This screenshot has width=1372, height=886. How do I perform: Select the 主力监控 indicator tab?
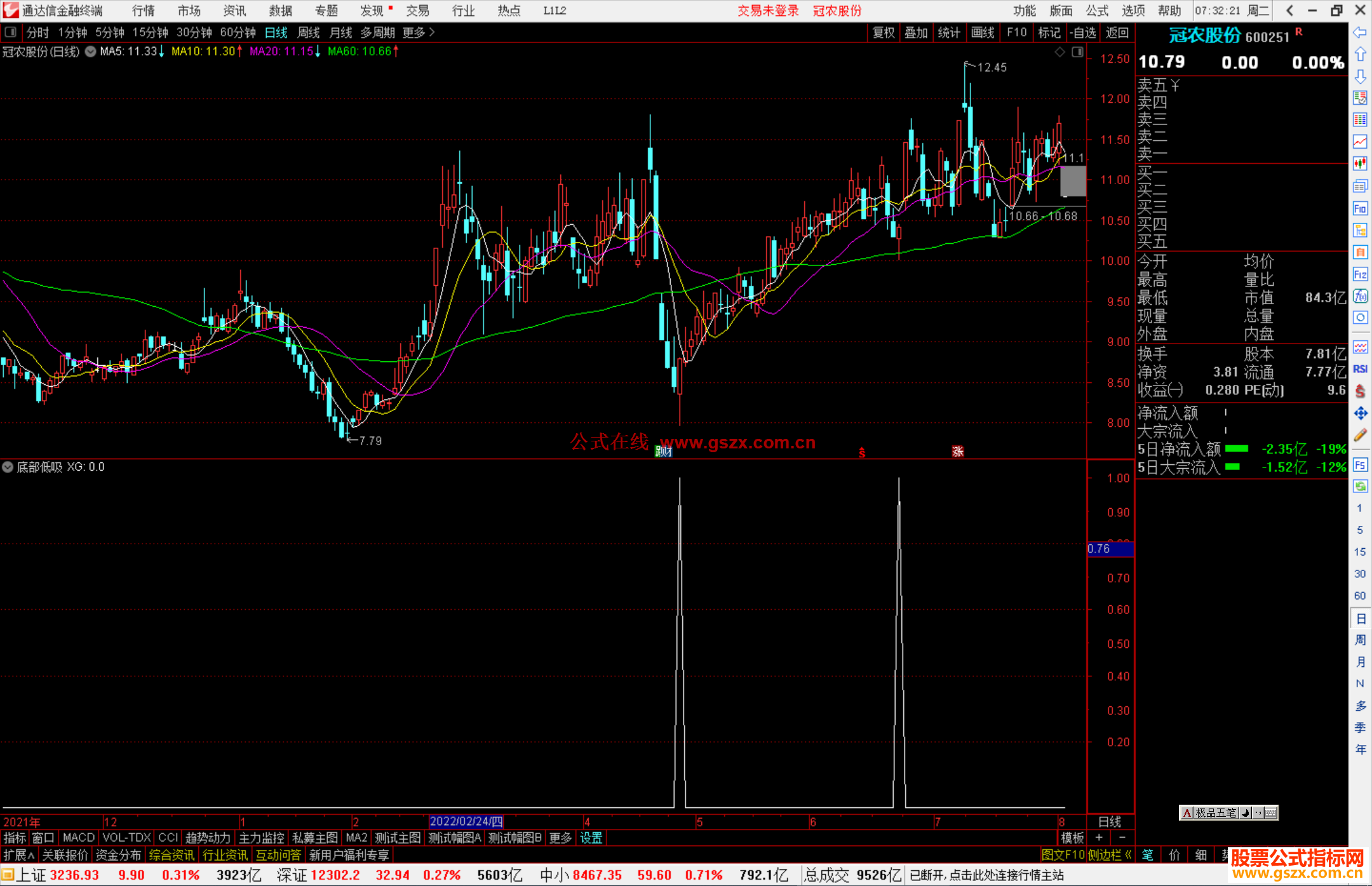(x=262, y=838)
